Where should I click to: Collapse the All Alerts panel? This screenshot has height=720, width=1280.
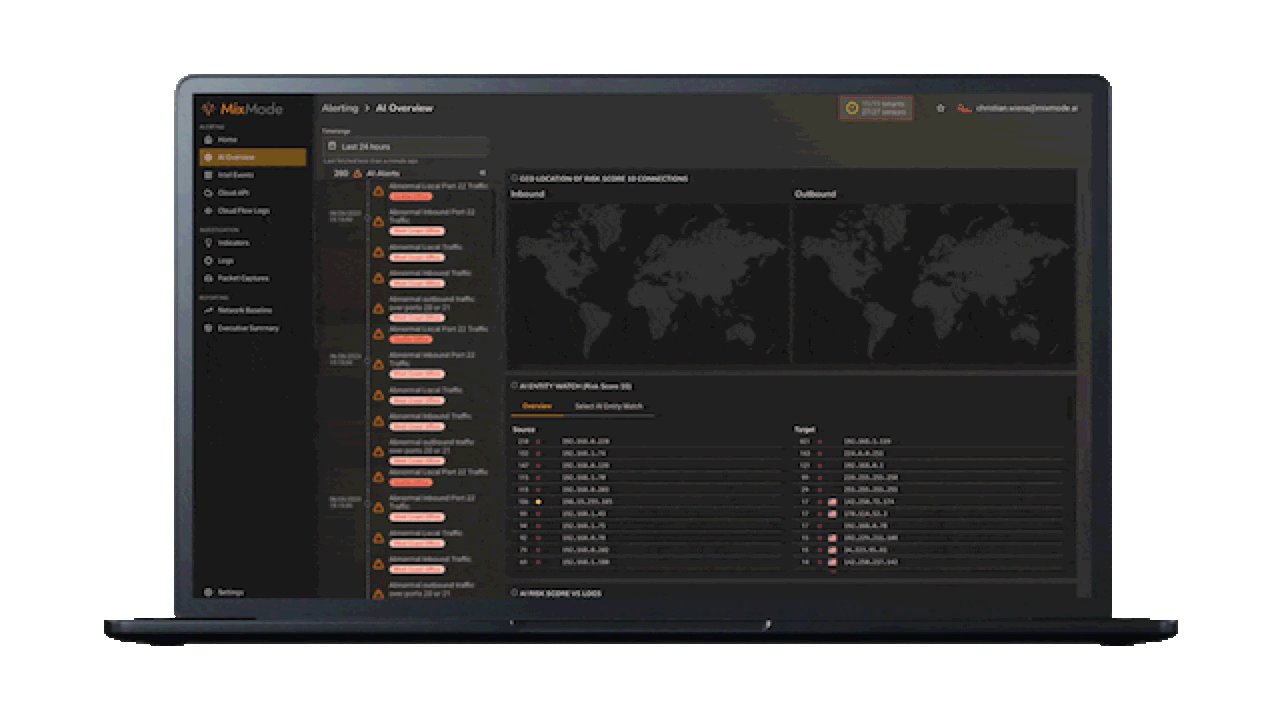click(482, 173)
